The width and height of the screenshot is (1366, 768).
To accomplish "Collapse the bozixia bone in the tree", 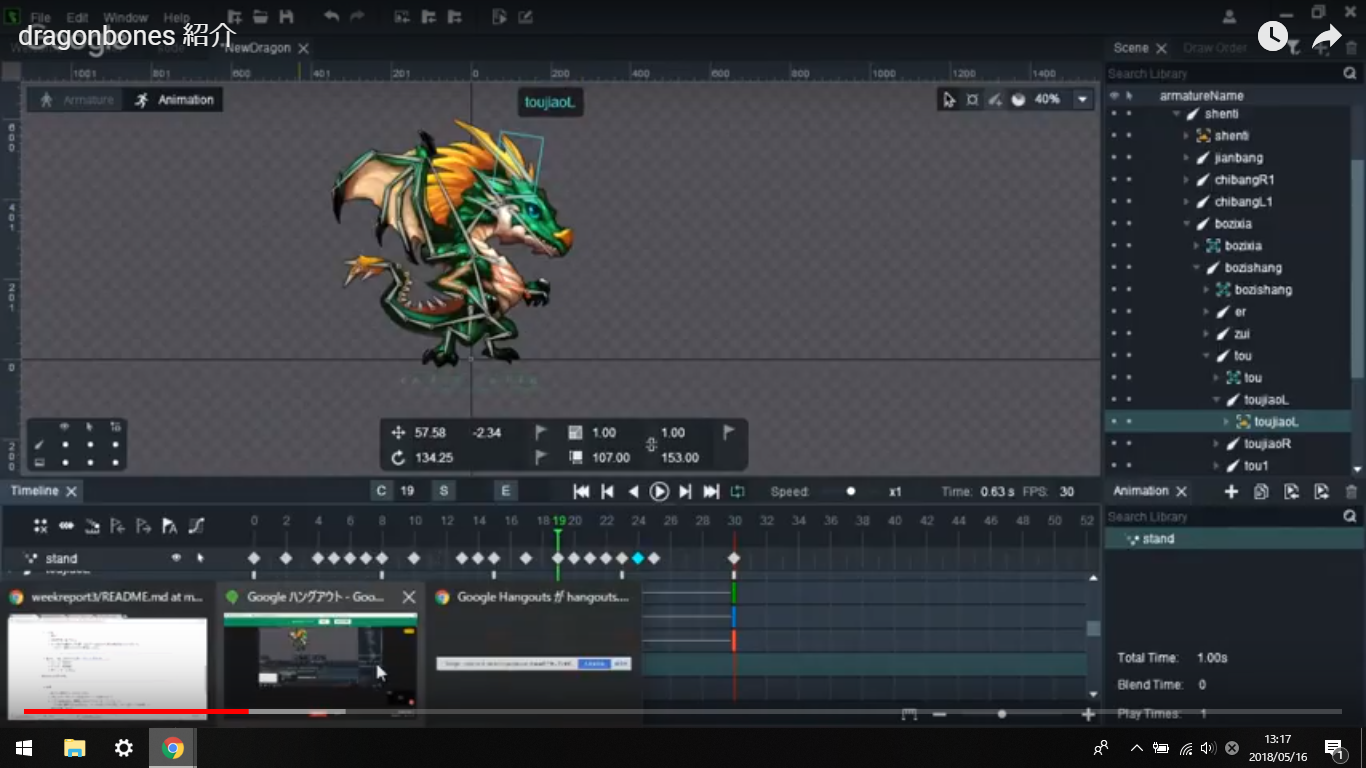I will point(1188,224).
